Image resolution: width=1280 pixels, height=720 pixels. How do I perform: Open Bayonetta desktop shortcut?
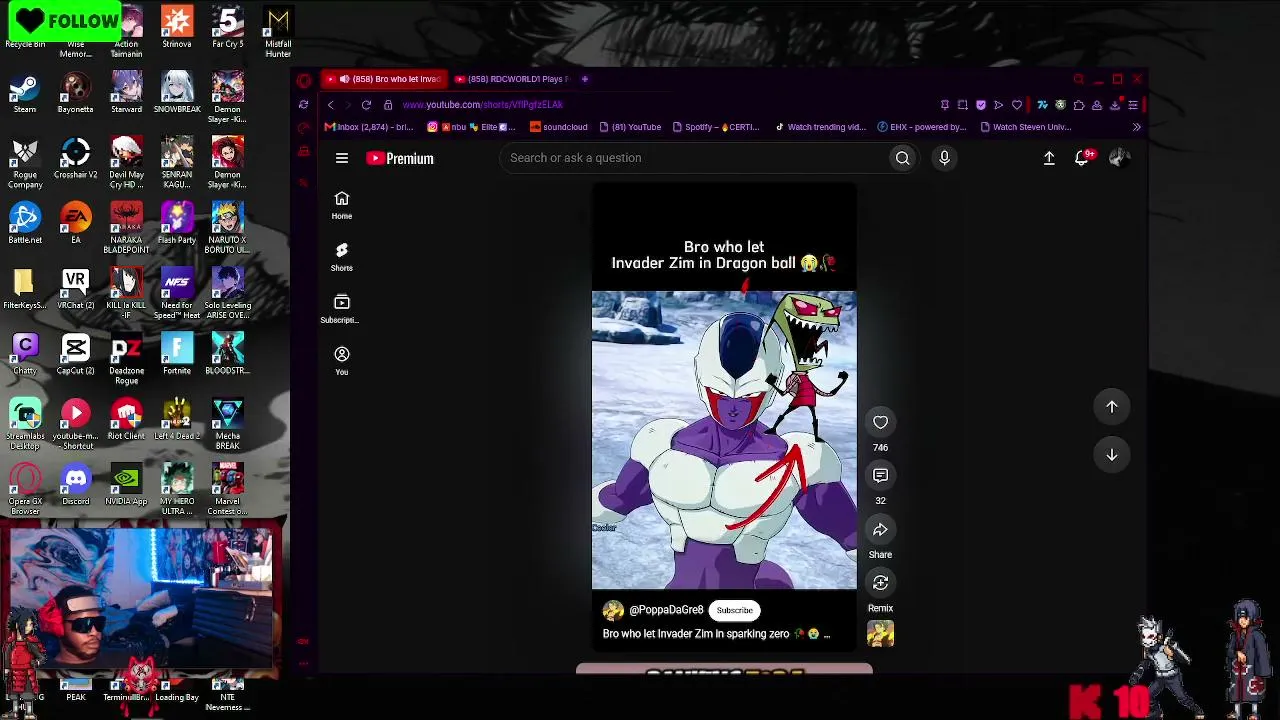coord(75,95)
